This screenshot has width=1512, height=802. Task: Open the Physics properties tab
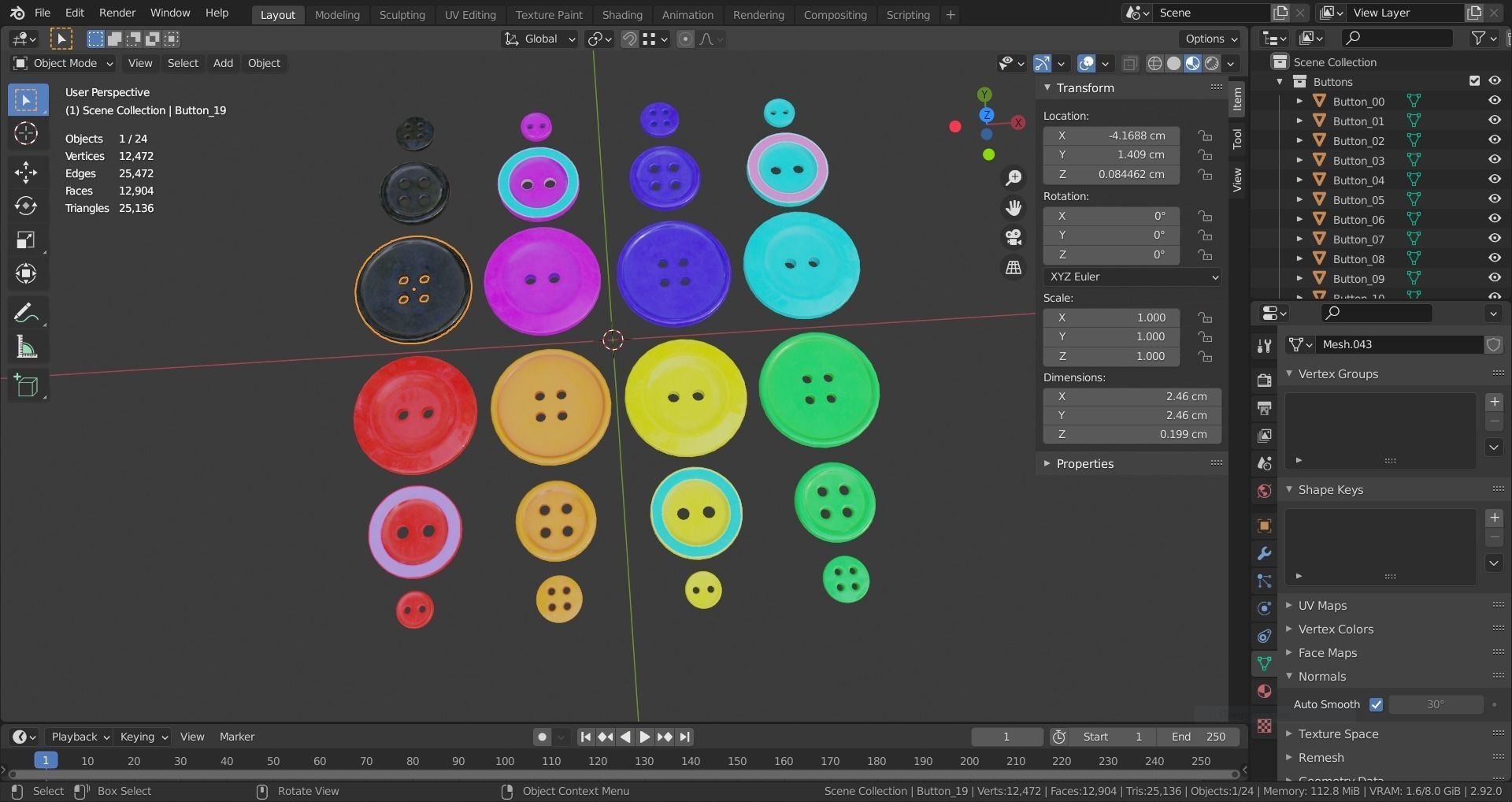point(1264,609)
